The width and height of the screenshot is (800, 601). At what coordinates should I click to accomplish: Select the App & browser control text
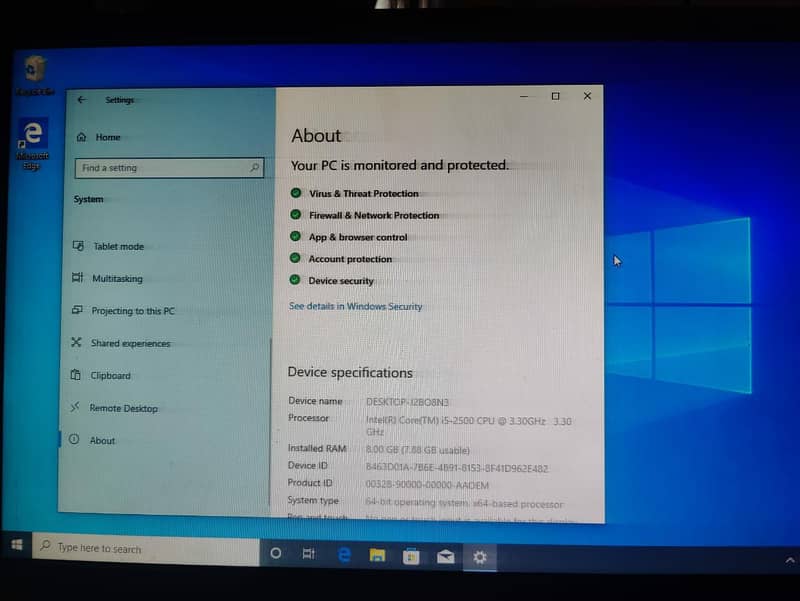pyautogui.click(x=358, y=237)
